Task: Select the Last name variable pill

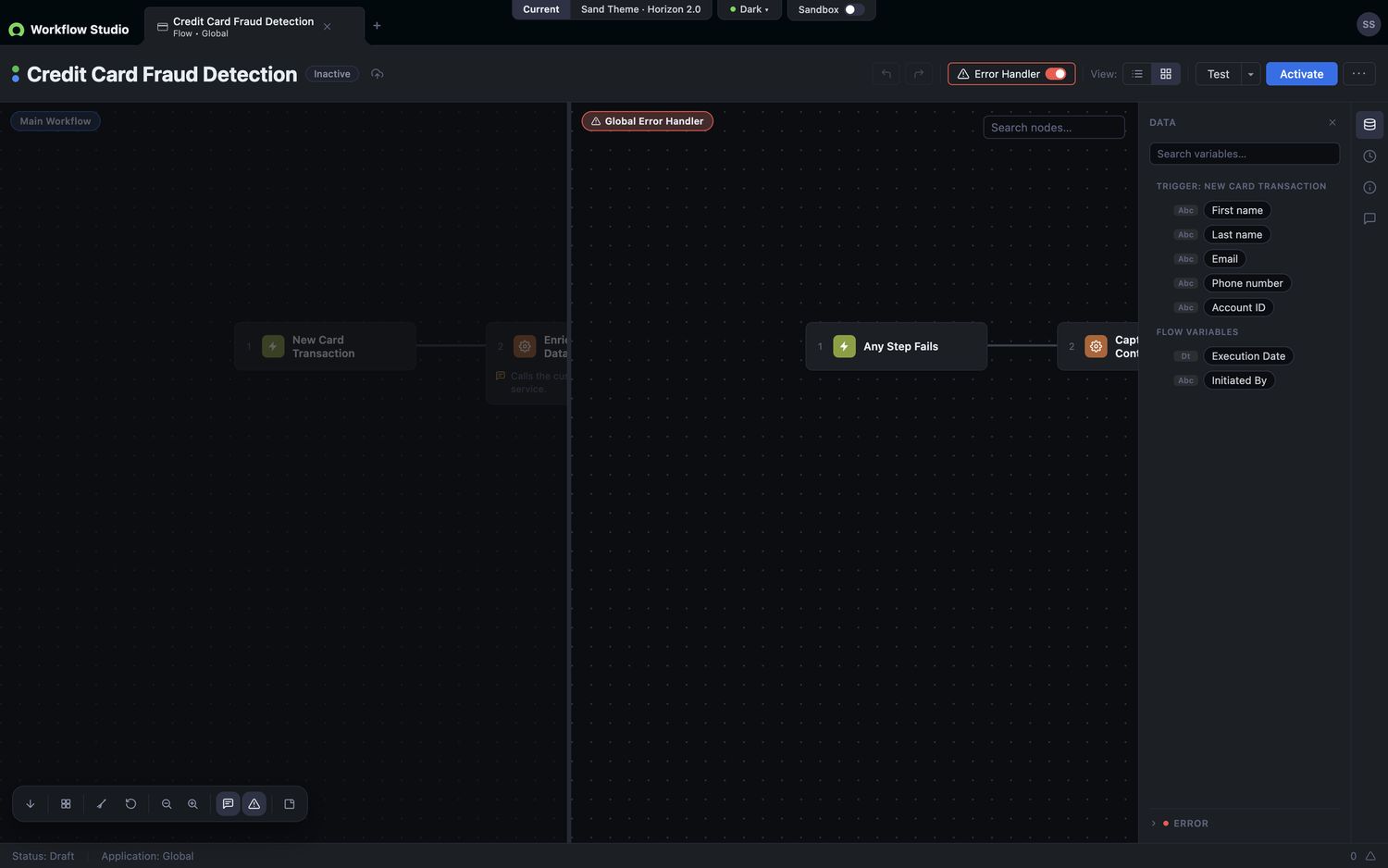Action: point(1236,235)
